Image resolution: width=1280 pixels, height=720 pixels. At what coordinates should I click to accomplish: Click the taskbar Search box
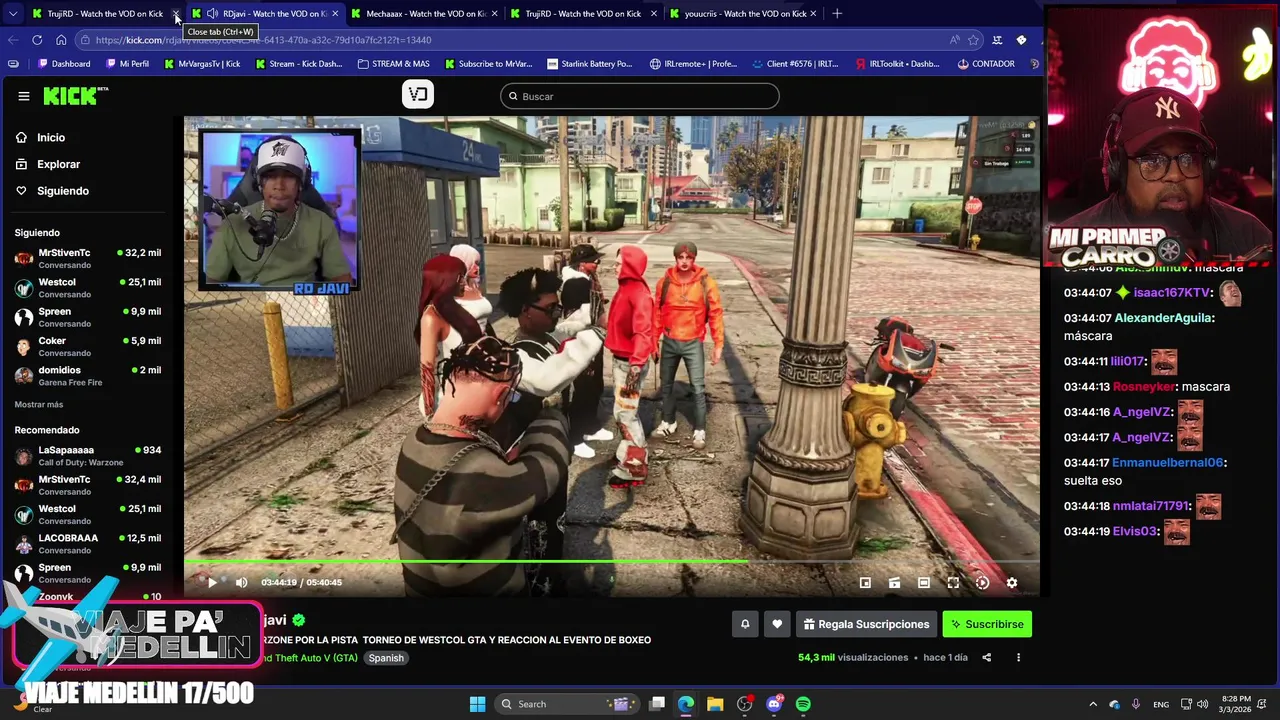click(x=565, y=704)
